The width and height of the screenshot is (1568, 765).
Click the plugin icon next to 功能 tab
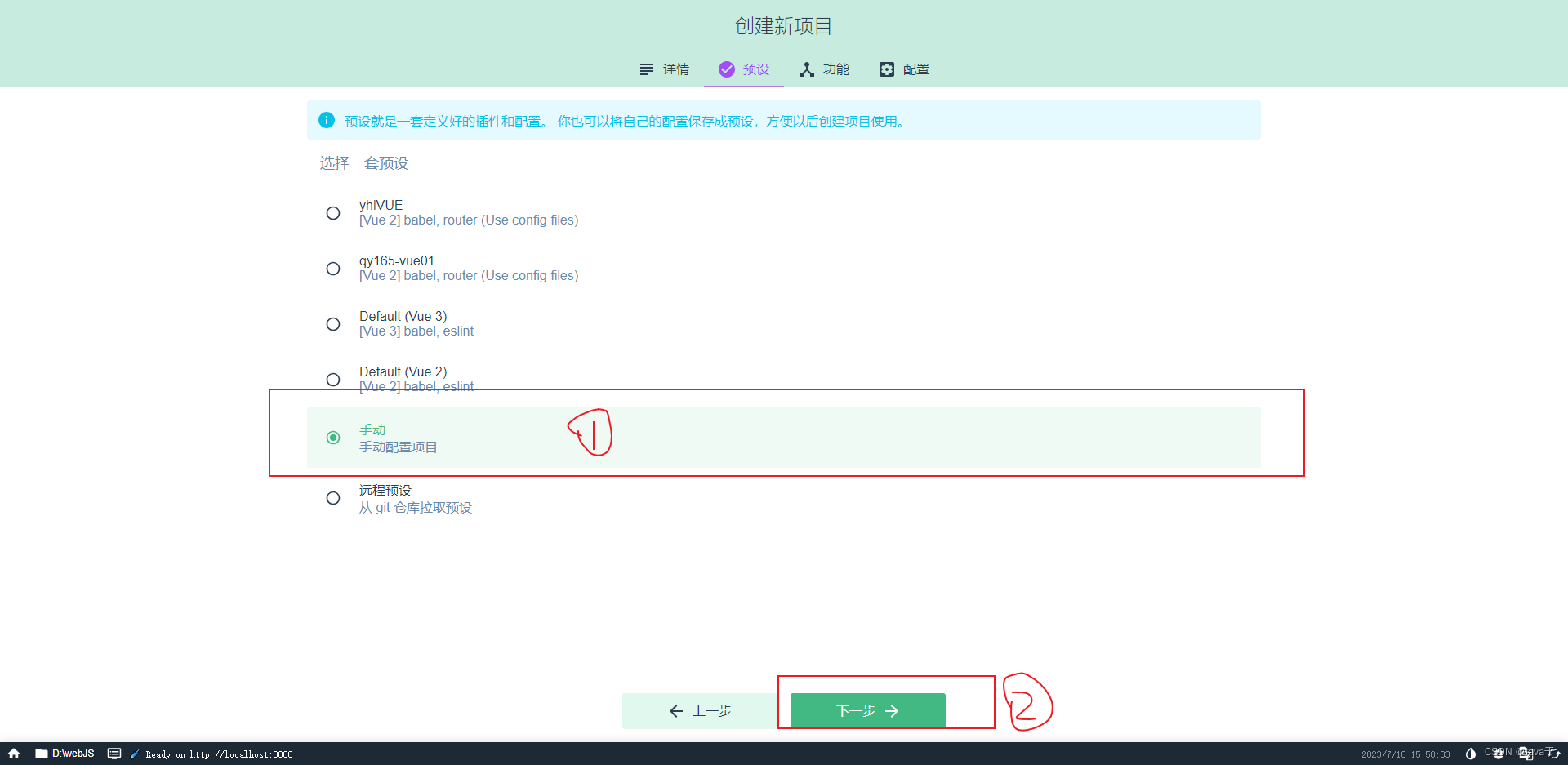807,69
